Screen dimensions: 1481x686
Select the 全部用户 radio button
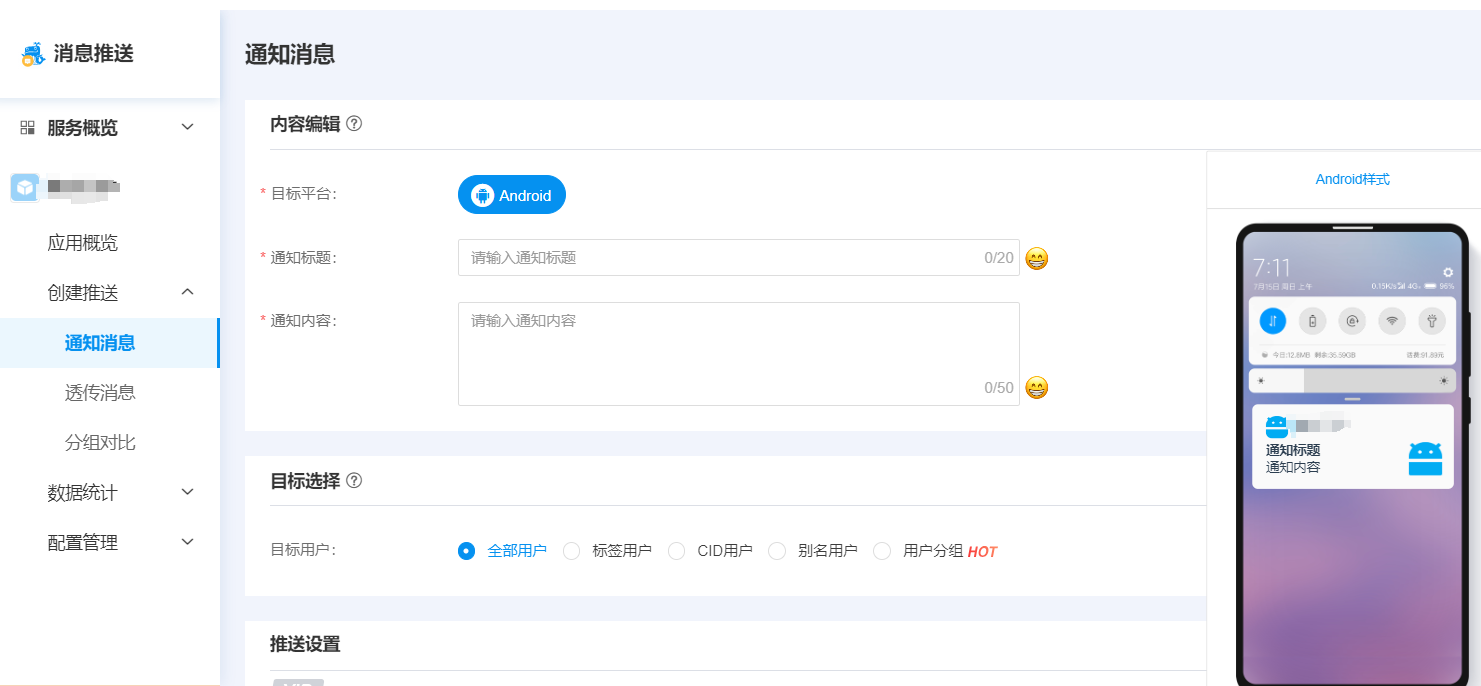point(466,551)
